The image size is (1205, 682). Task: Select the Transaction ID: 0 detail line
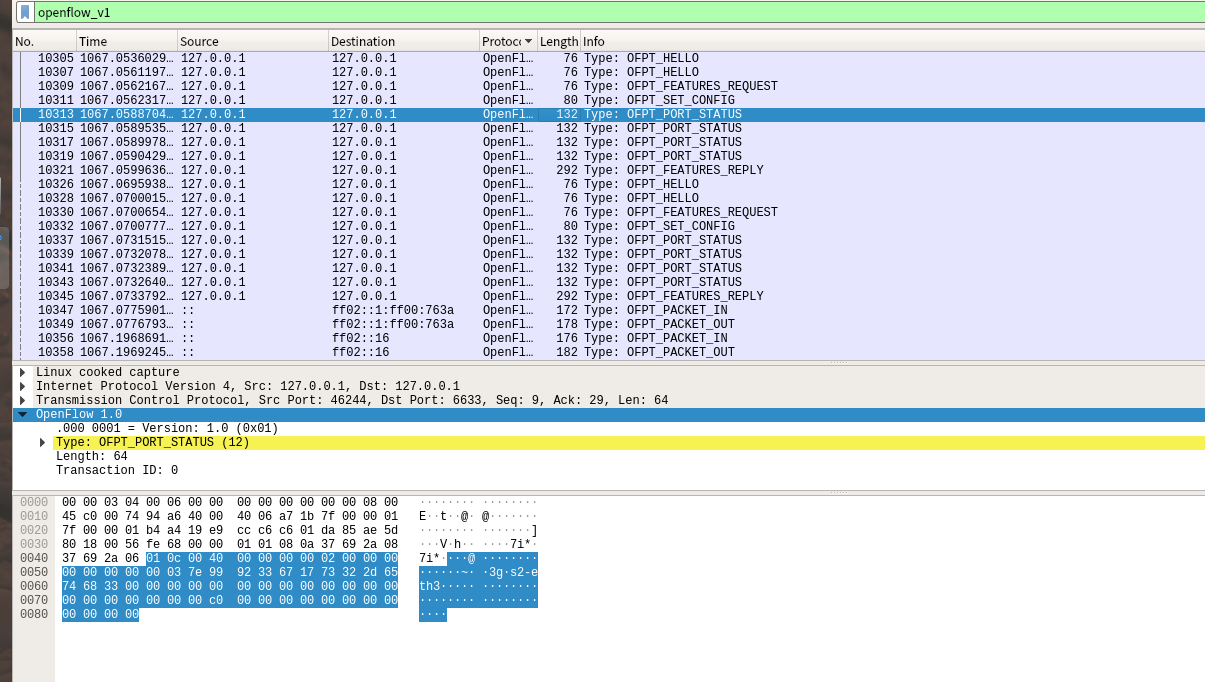[117, 470]
